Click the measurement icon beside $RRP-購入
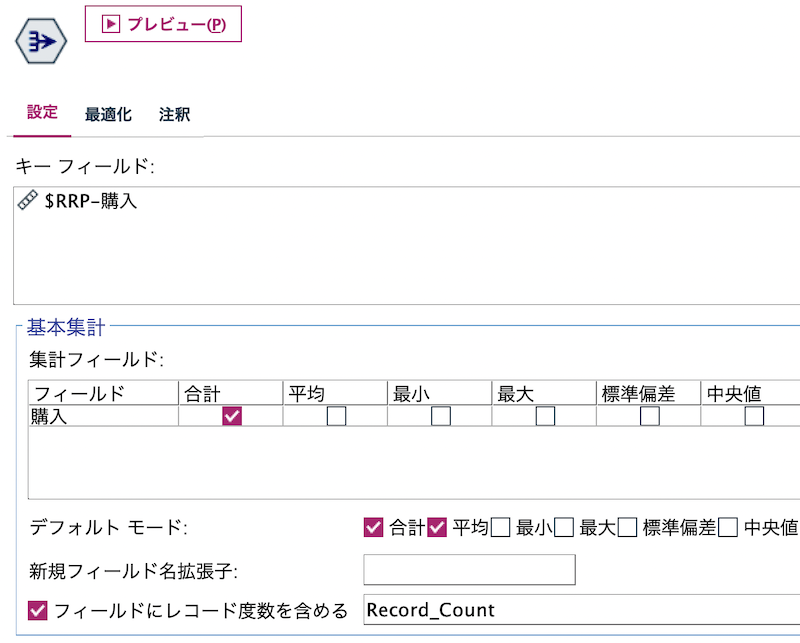 (x=26, y=199)
